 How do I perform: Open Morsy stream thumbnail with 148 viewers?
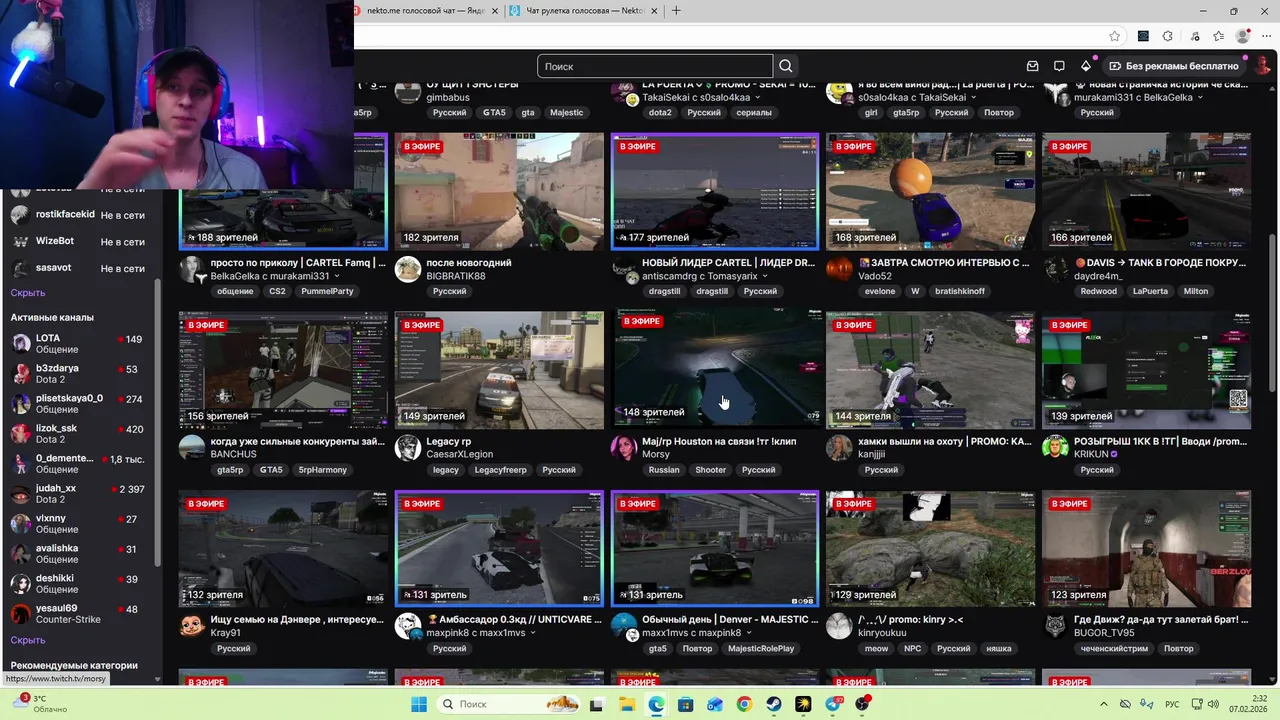point(715,369)
